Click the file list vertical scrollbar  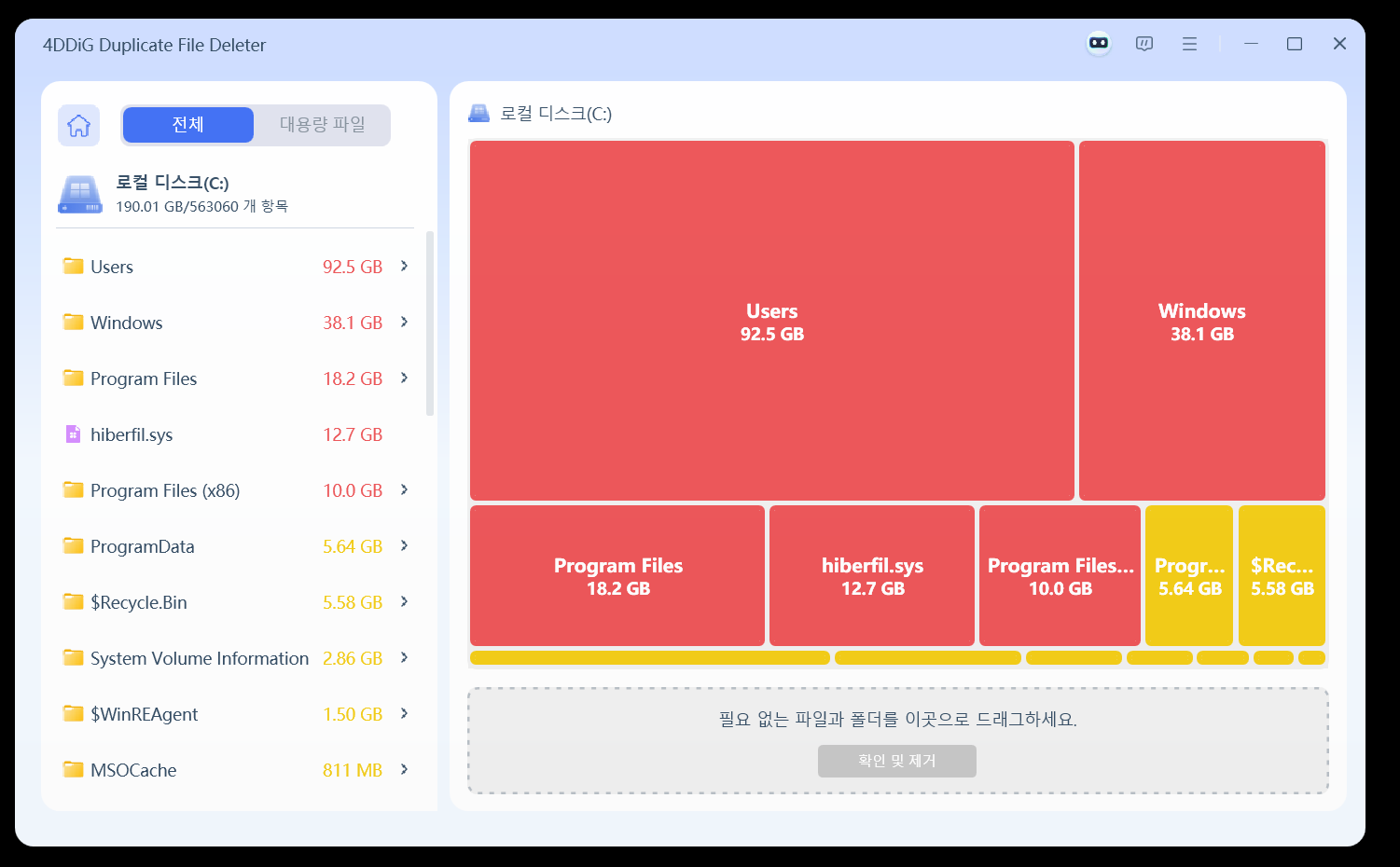430,323
